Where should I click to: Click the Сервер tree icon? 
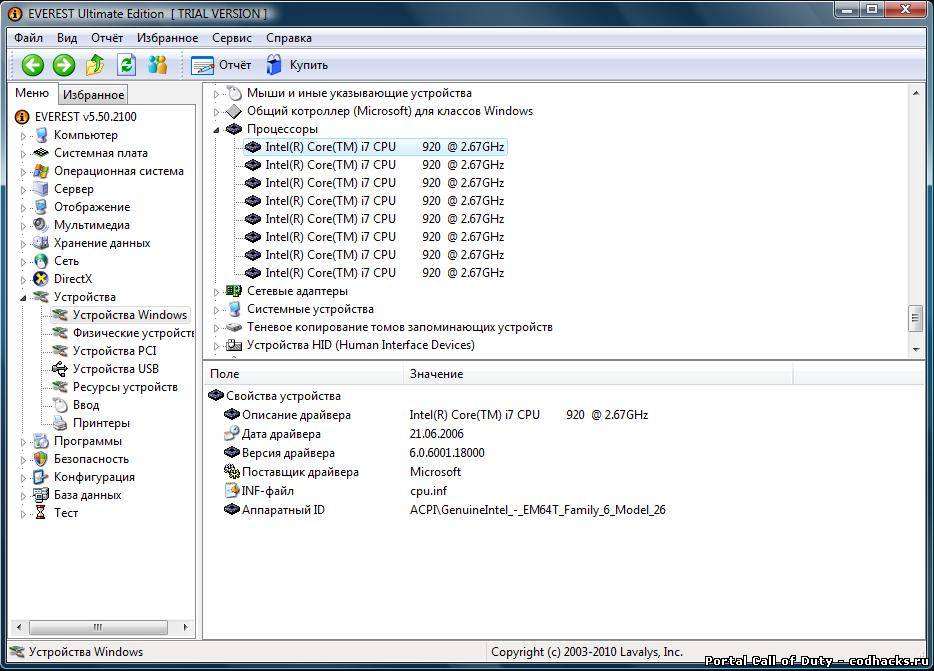tap(41, 189)
